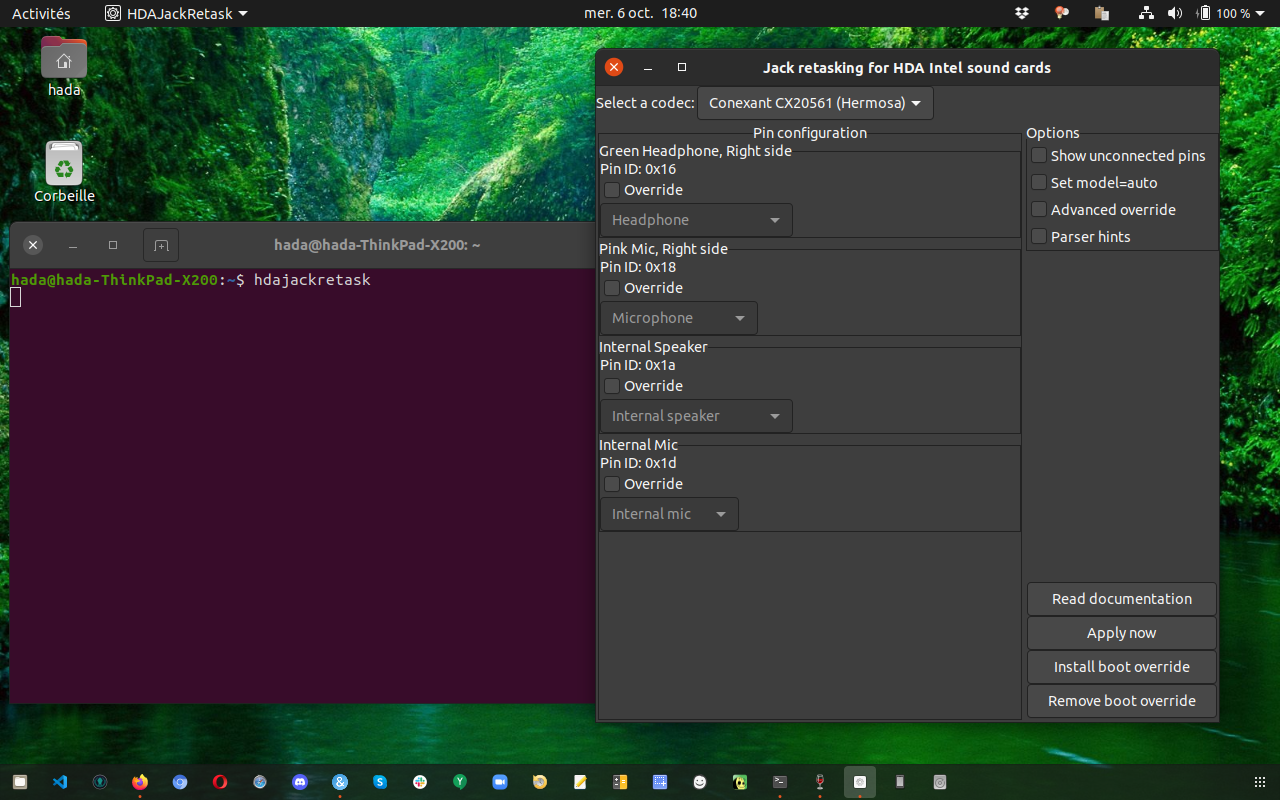Open the clipboard manager tray icon

1102,13
